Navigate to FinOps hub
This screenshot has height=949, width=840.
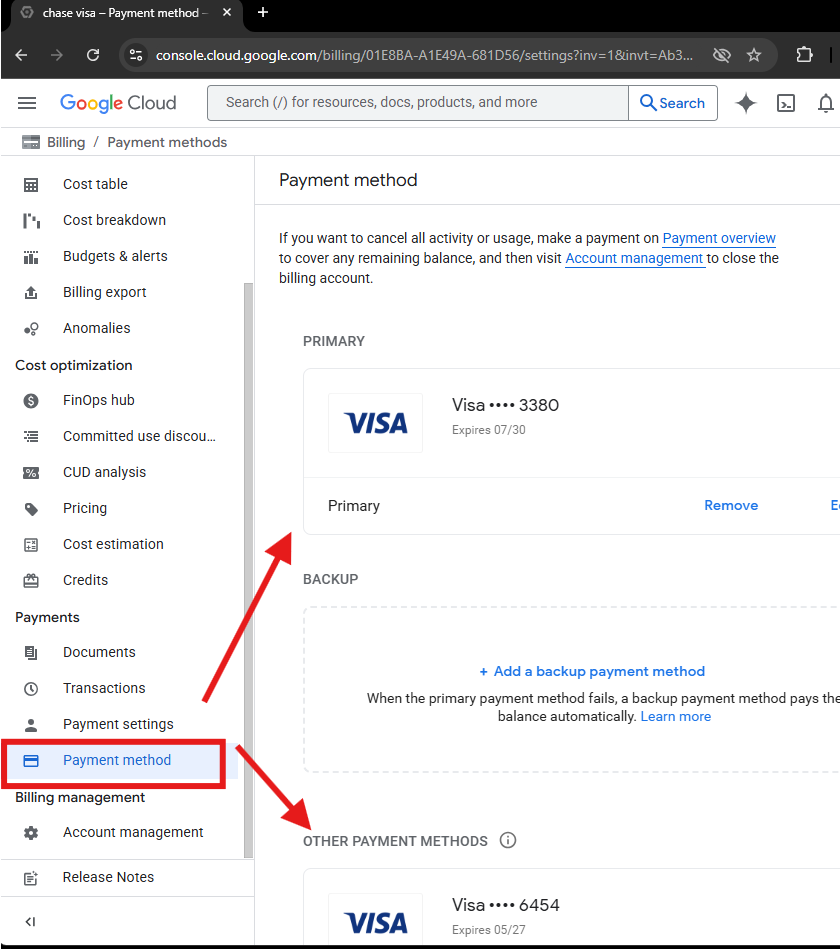click(x=99, y=401)
